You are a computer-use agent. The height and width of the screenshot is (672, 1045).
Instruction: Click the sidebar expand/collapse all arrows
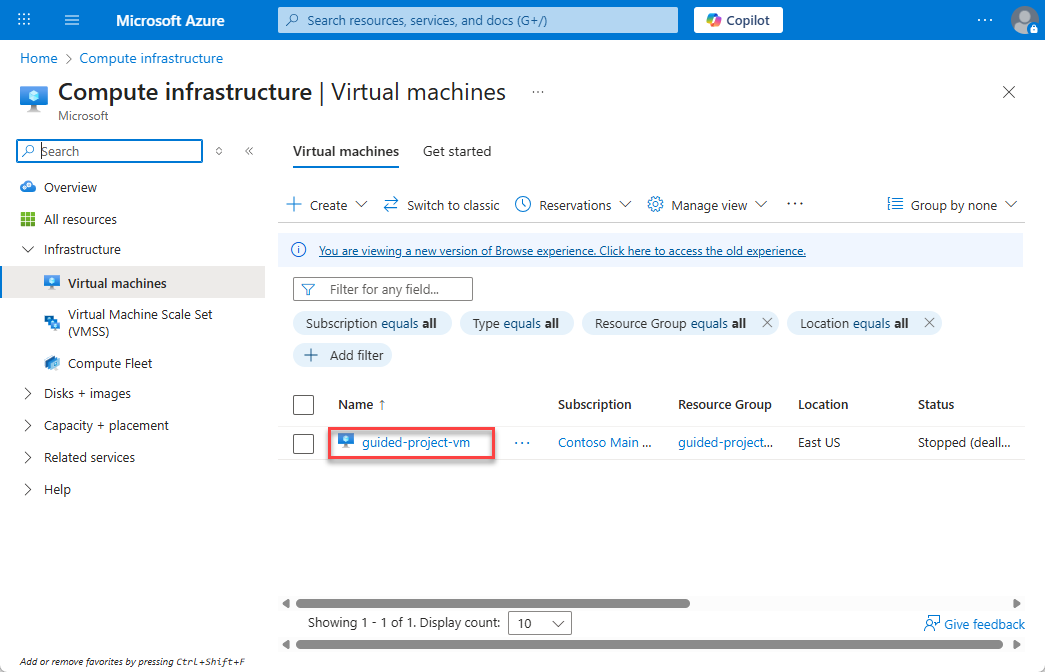coord(219,151)
